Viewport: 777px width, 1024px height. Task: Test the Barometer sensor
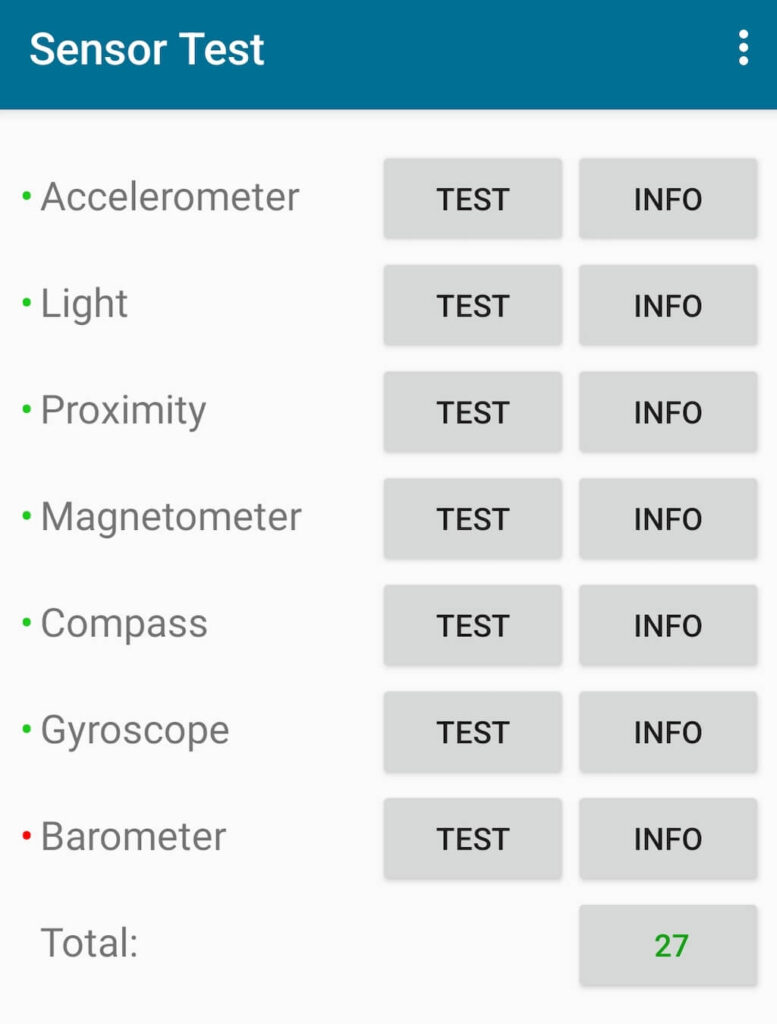point(472,839)
